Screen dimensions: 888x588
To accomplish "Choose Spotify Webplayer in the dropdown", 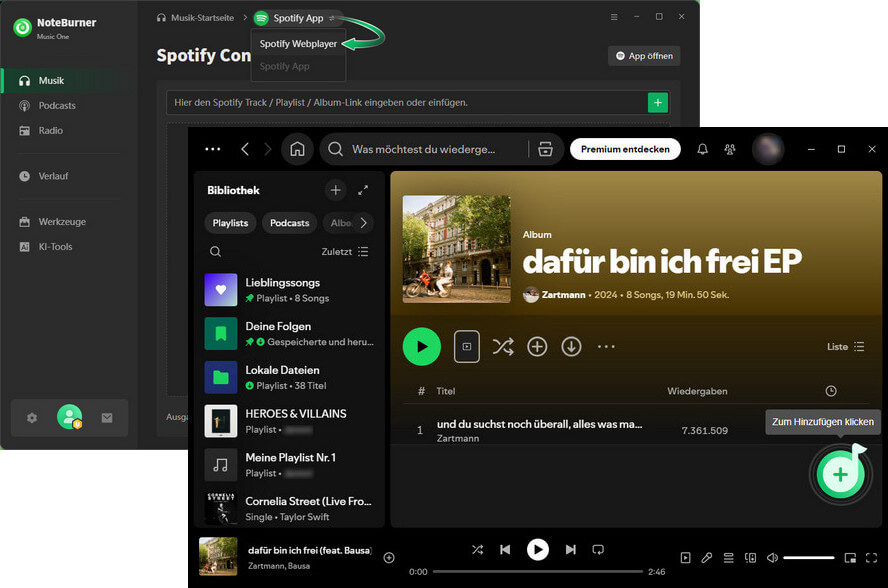I will (298, 44).
